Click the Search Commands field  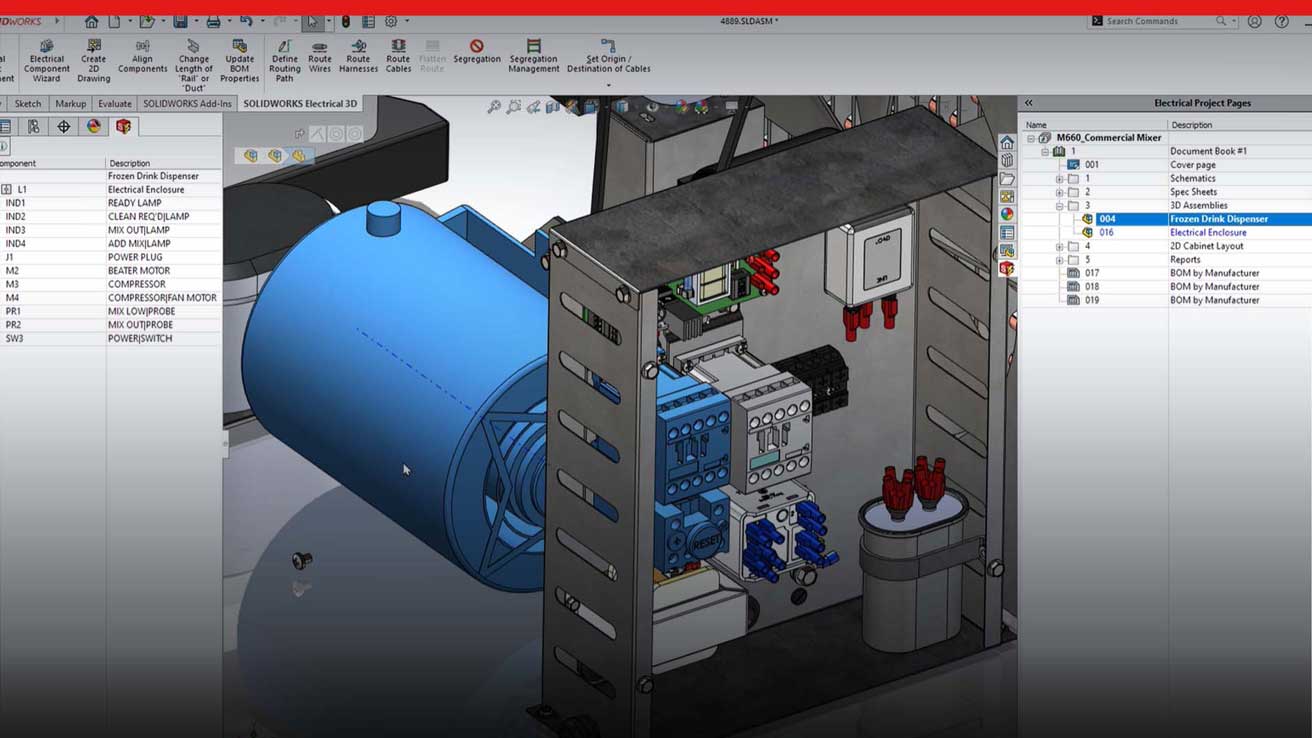point(1163,21)
